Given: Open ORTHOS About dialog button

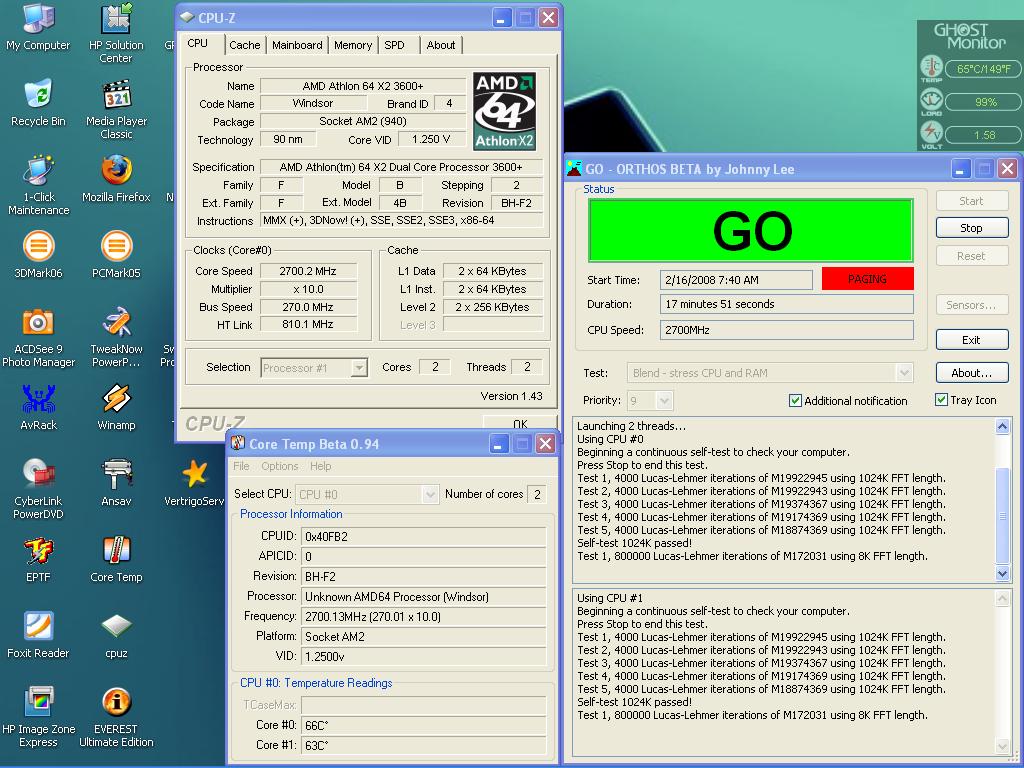Looking at the screenshot, I should 972,373.
